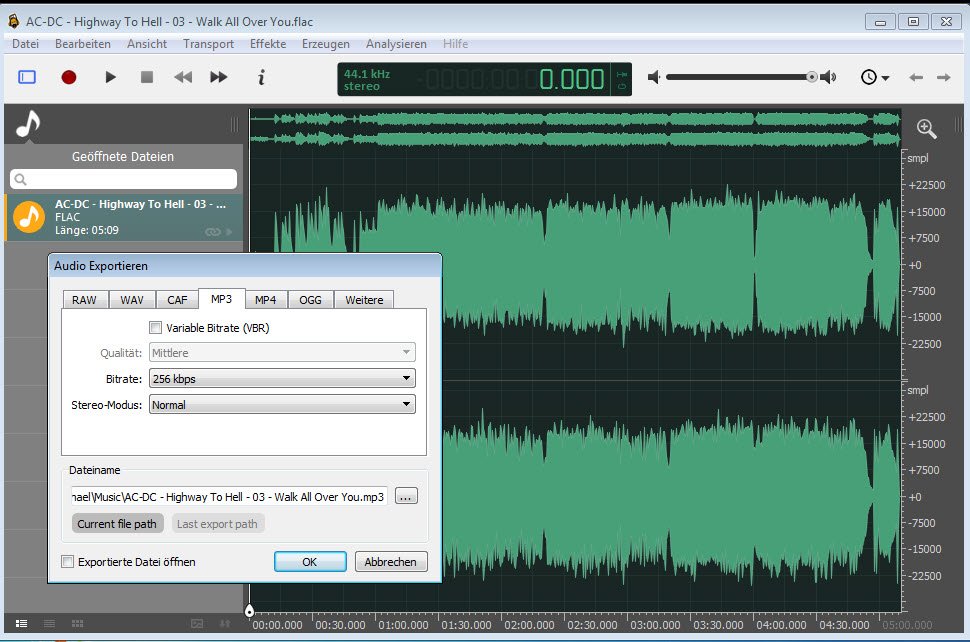Click Abbrechen to cancel export

[391, 562]
